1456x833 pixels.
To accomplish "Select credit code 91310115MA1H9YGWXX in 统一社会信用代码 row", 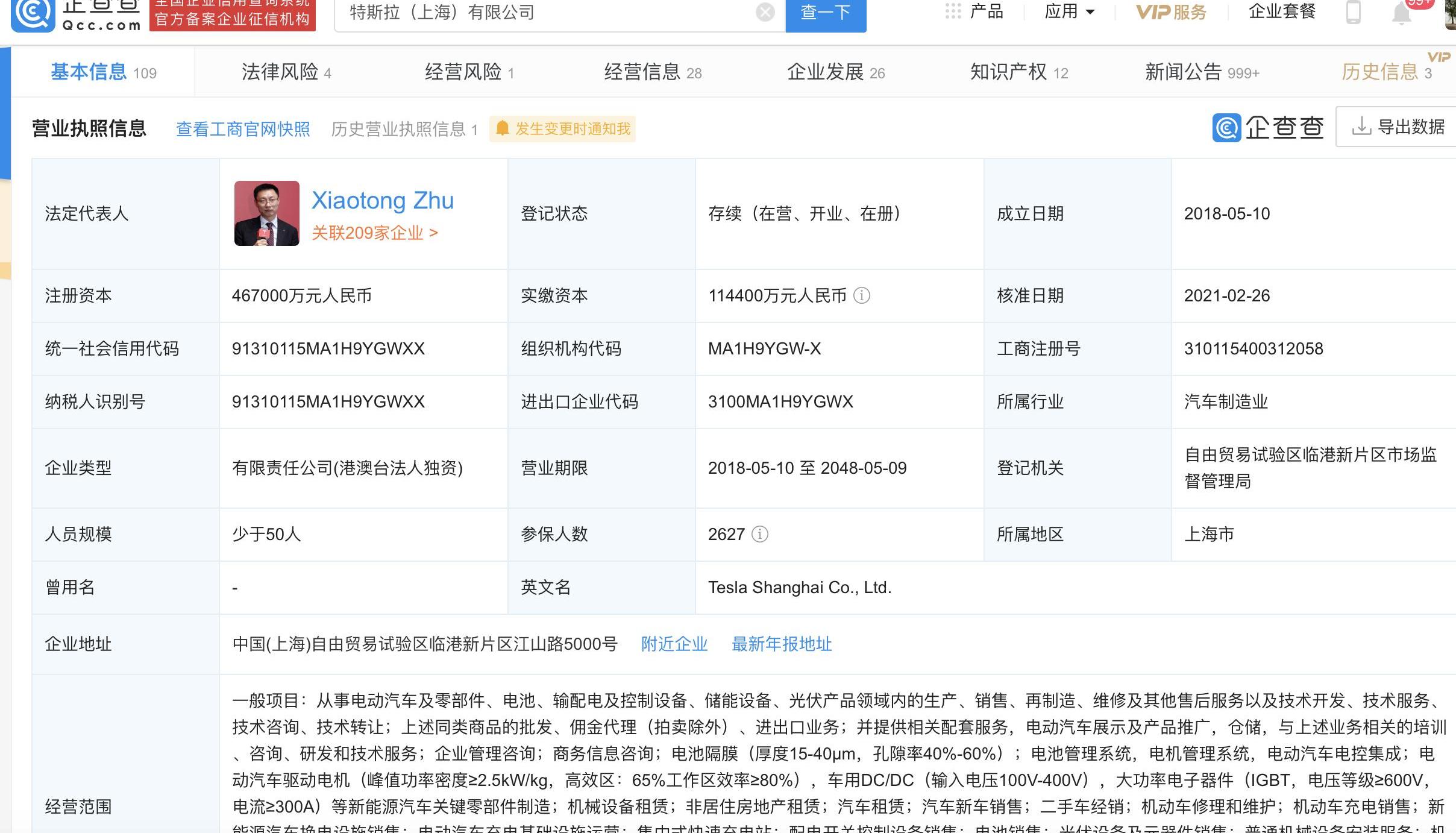I will point(328,349).
